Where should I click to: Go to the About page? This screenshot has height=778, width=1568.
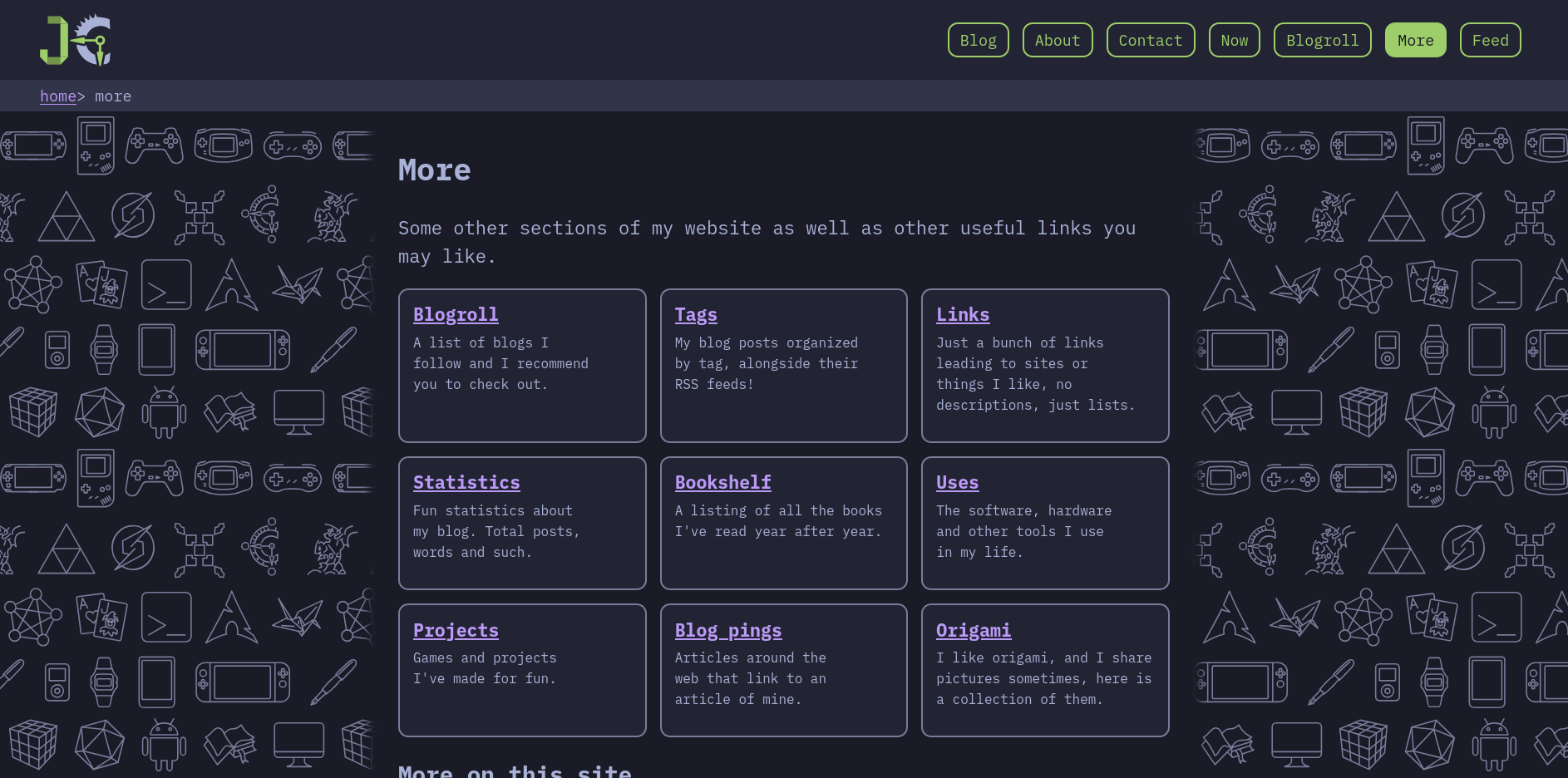(x=1057, y=40)
